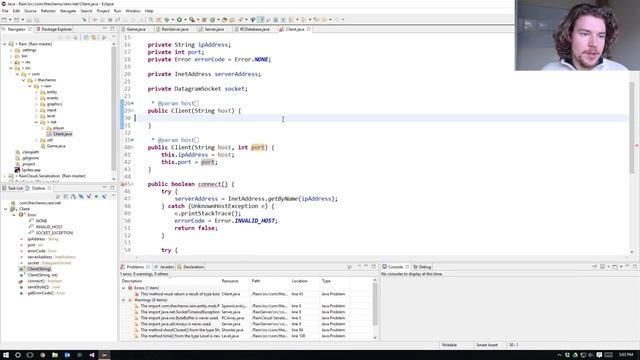Open the Project menu
The image size is (640, 360).
[x=103, y=11]
